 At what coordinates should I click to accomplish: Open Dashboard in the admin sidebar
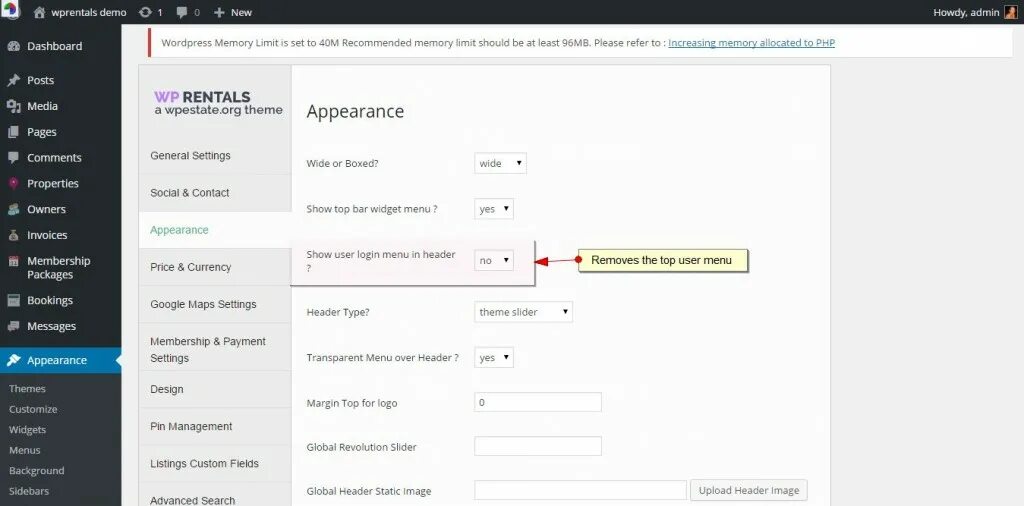point(60,46)
